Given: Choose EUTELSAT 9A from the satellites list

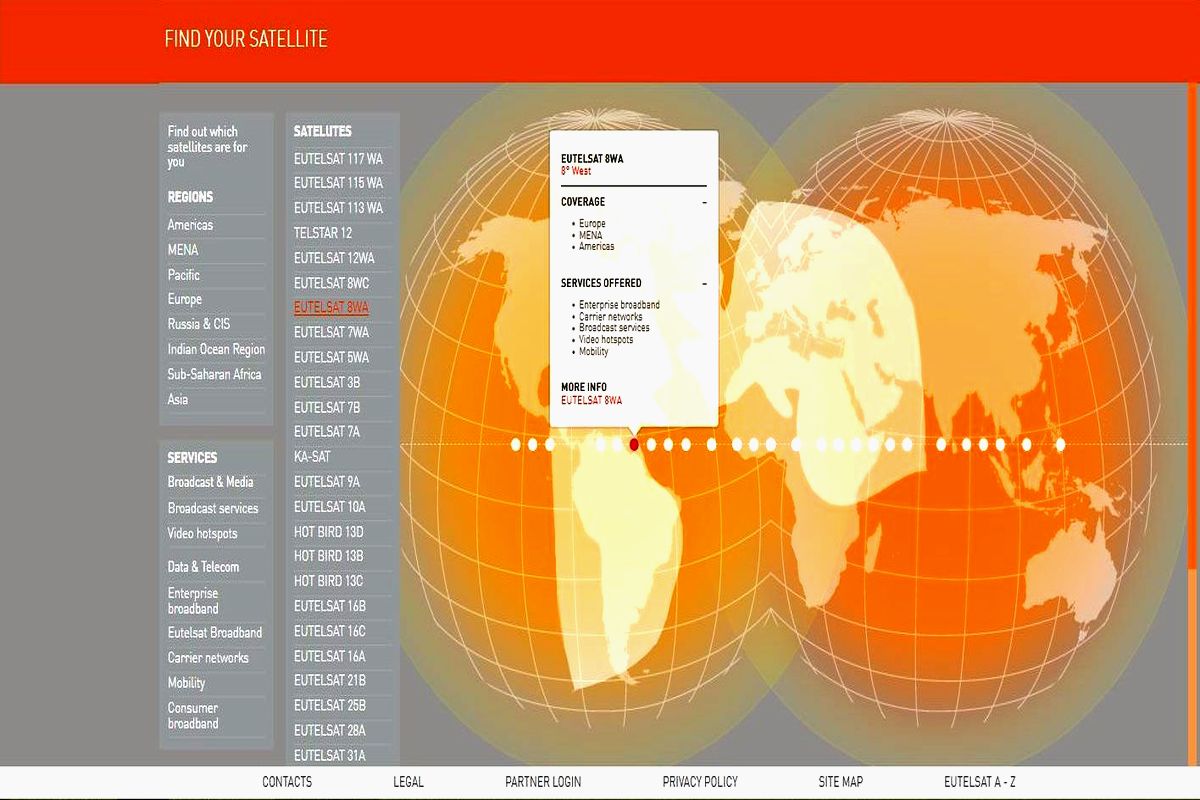Looking at the screenshot, I should (x=327, y=481).
